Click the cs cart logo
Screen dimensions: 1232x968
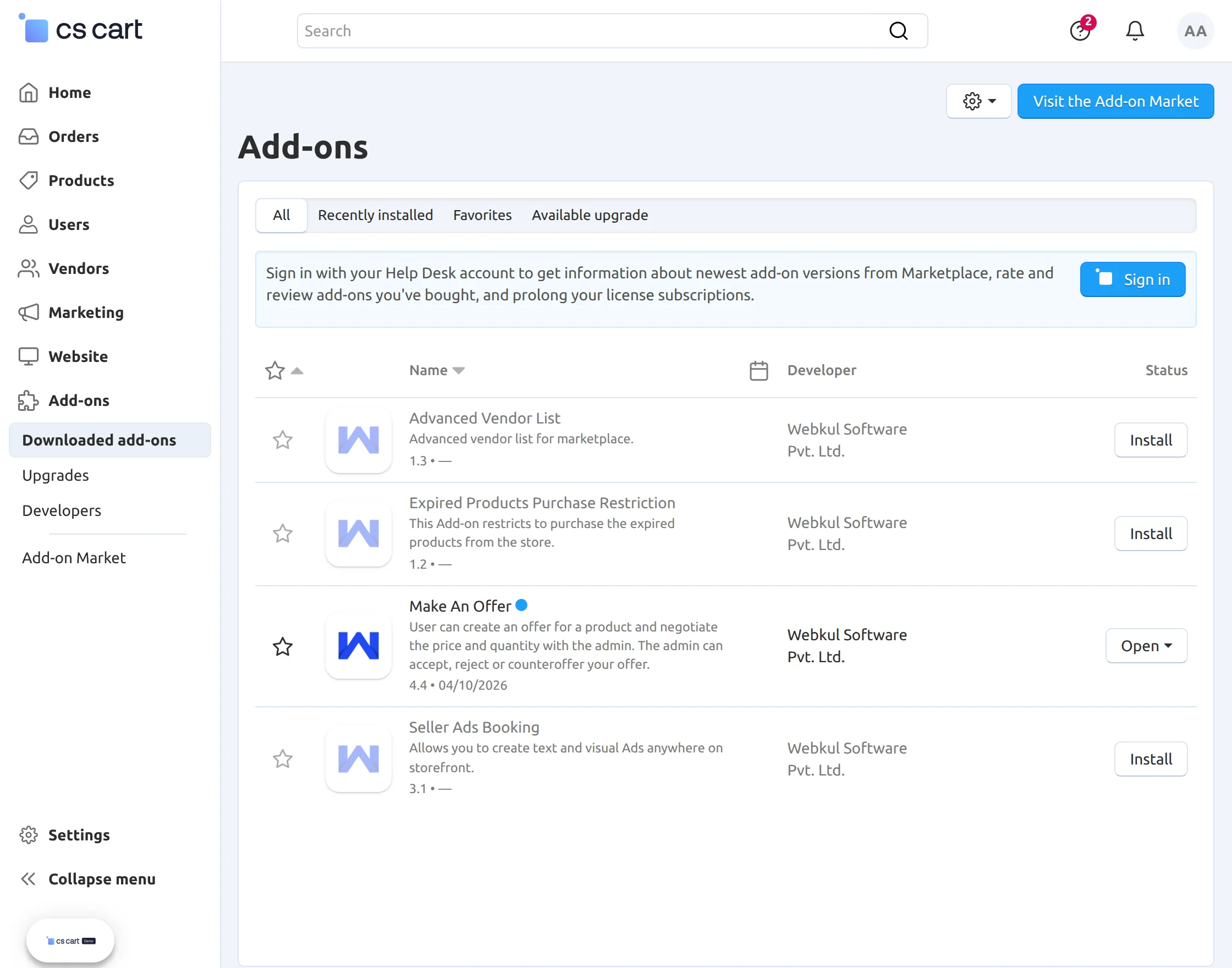click(80, 29)
